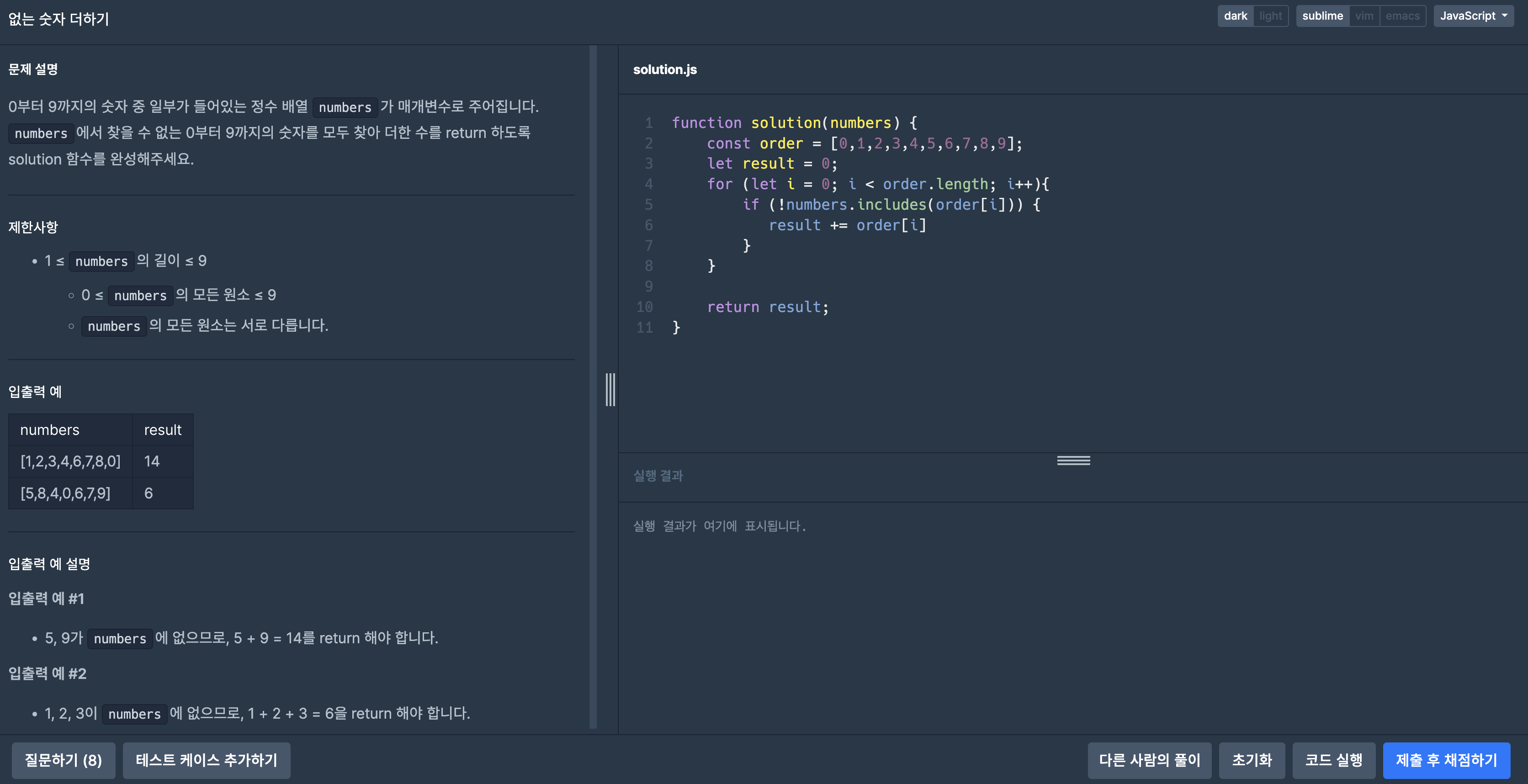Select sublime keymap mode
This screenshot has height=784, width=1528.
coord(1322,16)
